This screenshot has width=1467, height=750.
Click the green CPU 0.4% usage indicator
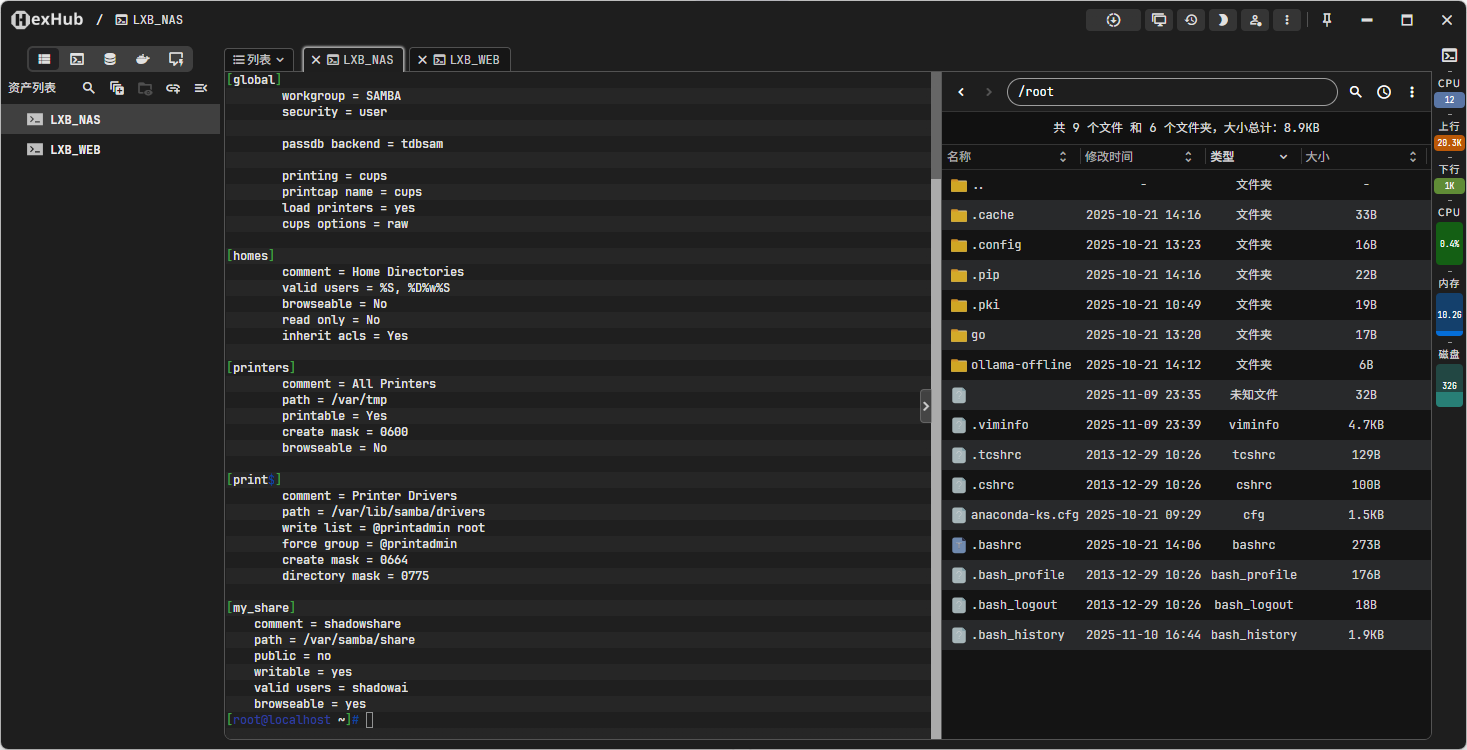[1448, 243]
